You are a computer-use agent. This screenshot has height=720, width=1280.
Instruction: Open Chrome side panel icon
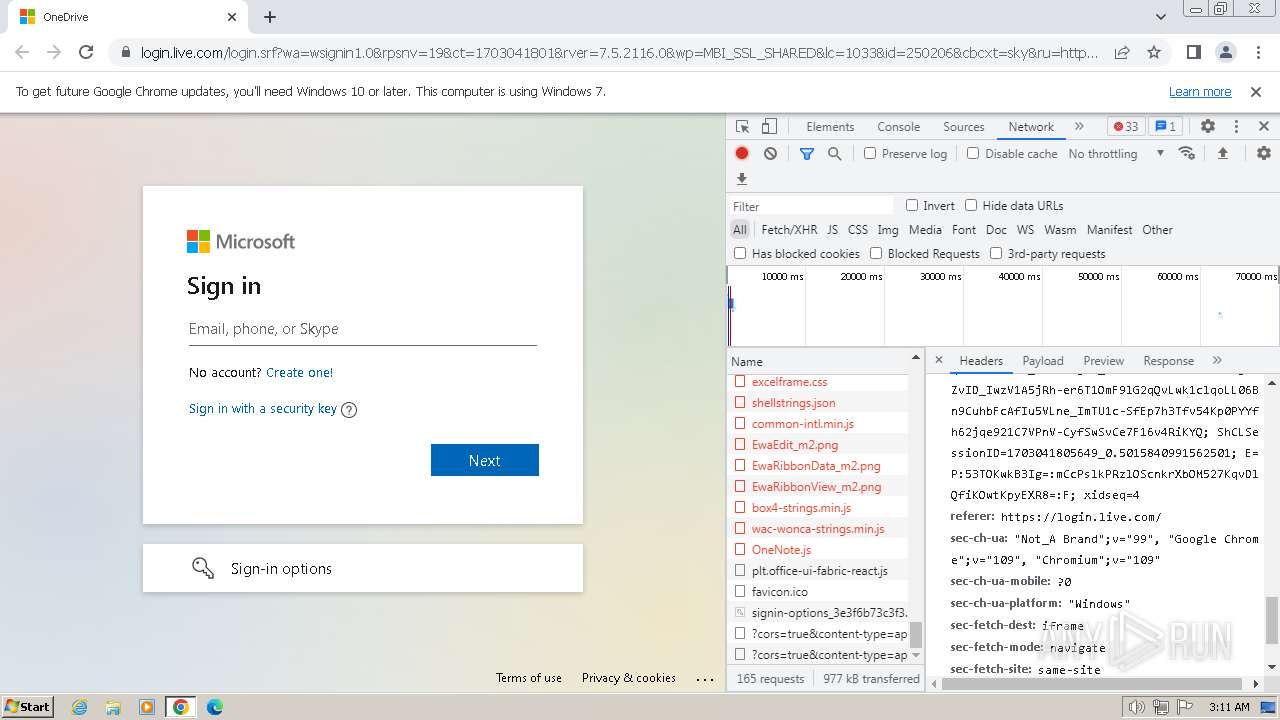pos(1194,52)
